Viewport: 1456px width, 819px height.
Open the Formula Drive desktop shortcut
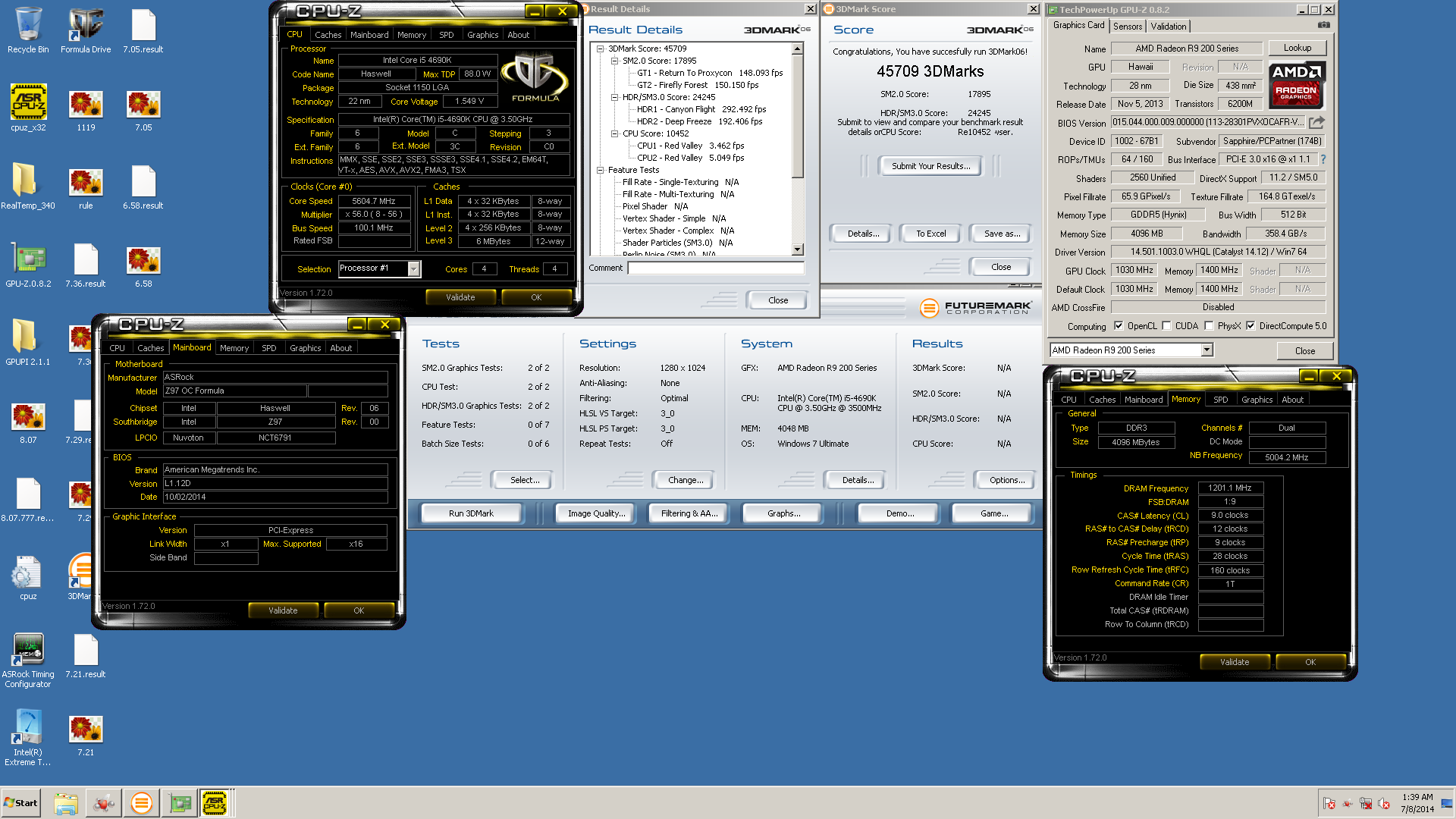coord(86,30)
